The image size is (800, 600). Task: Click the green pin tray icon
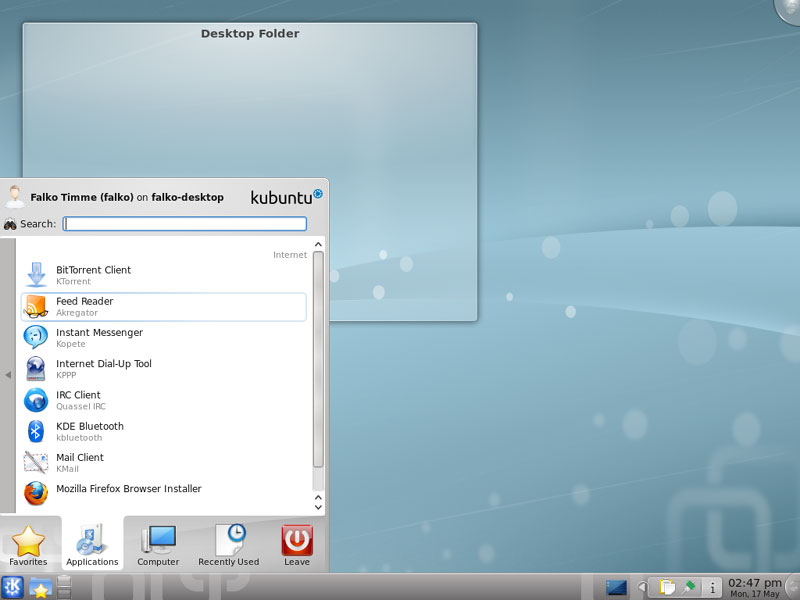tap(689, 588)
